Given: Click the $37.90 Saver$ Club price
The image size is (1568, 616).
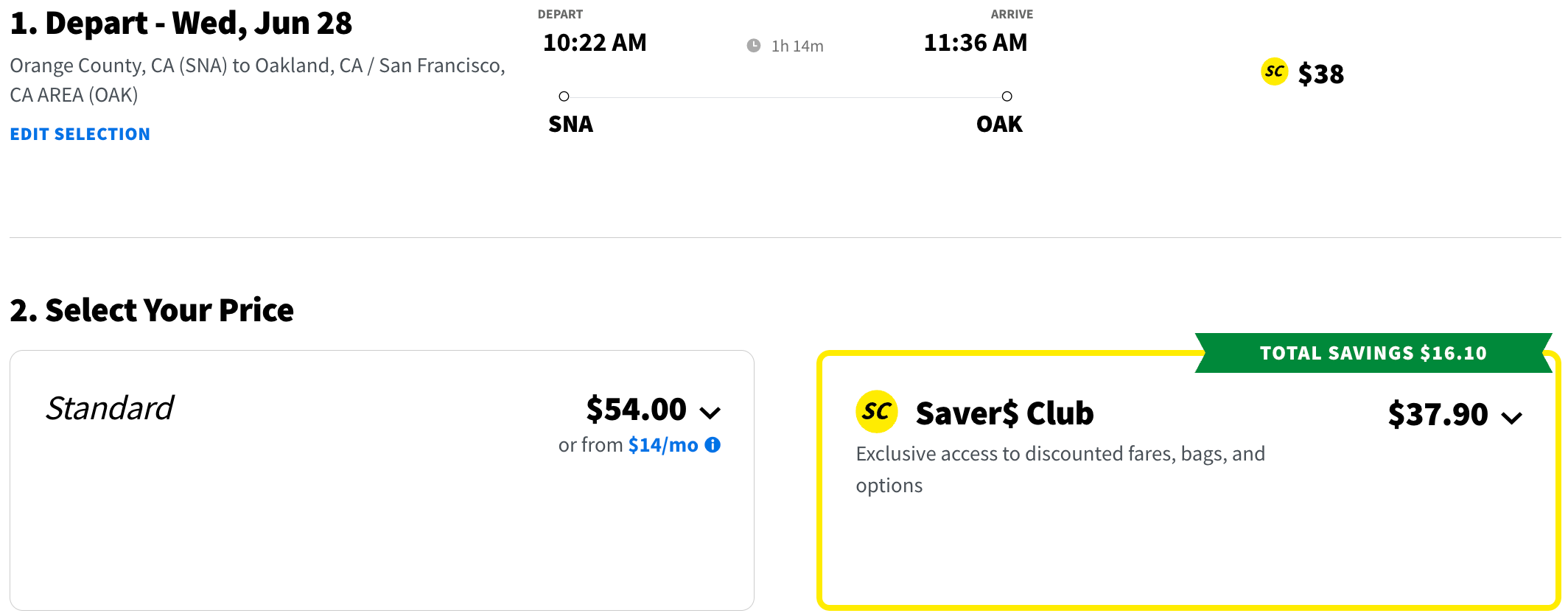Looking at the screenshot, I should (x=1438, y=414).
